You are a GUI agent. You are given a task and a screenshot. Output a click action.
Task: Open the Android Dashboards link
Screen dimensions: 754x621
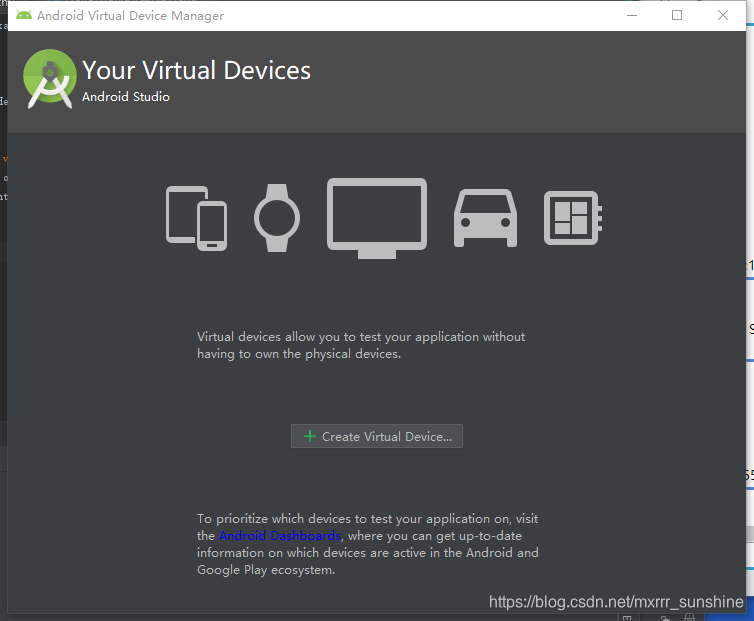[x=280, y=536]
